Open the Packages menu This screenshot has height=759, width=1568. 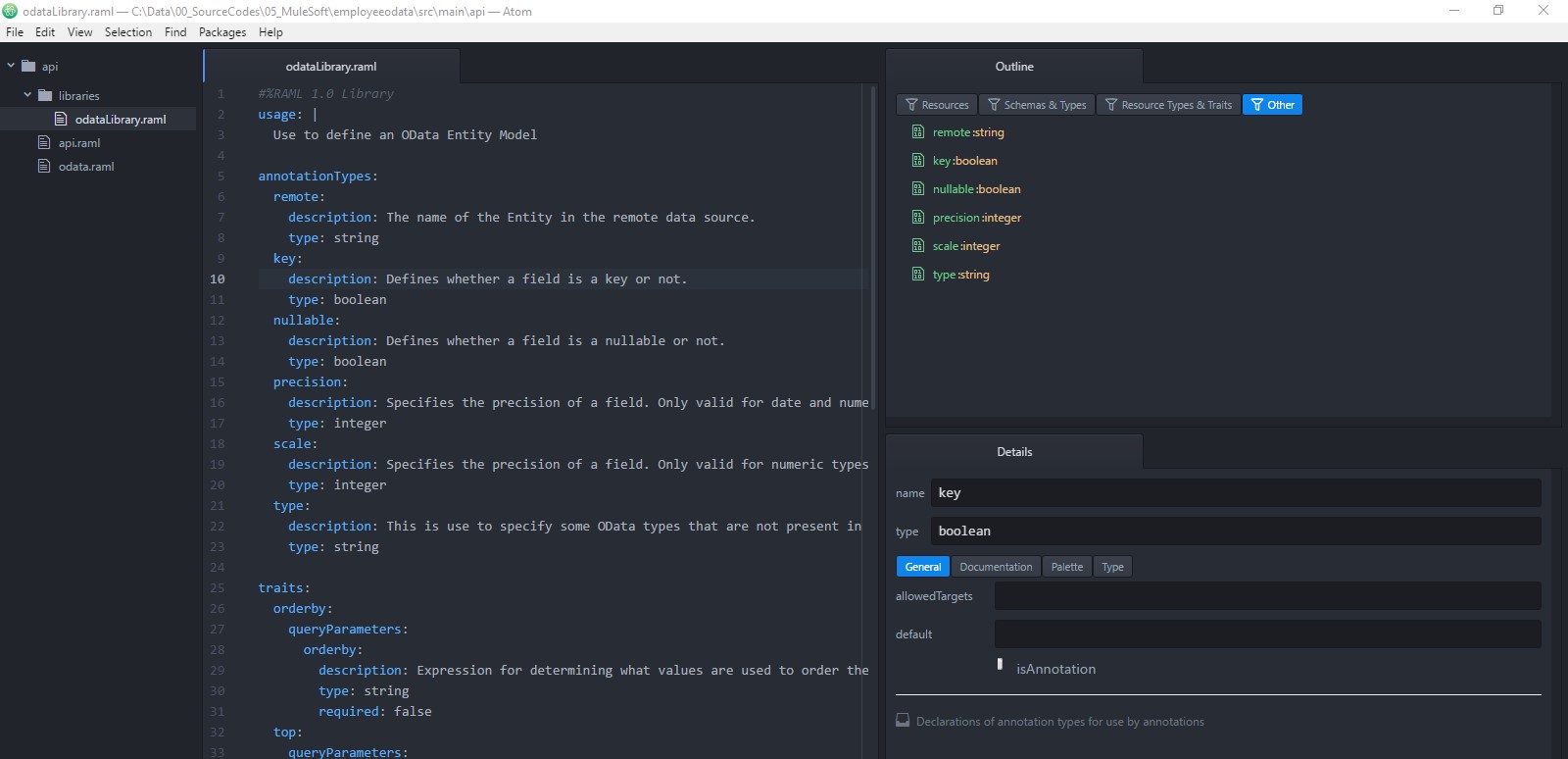tap(222, 32)
